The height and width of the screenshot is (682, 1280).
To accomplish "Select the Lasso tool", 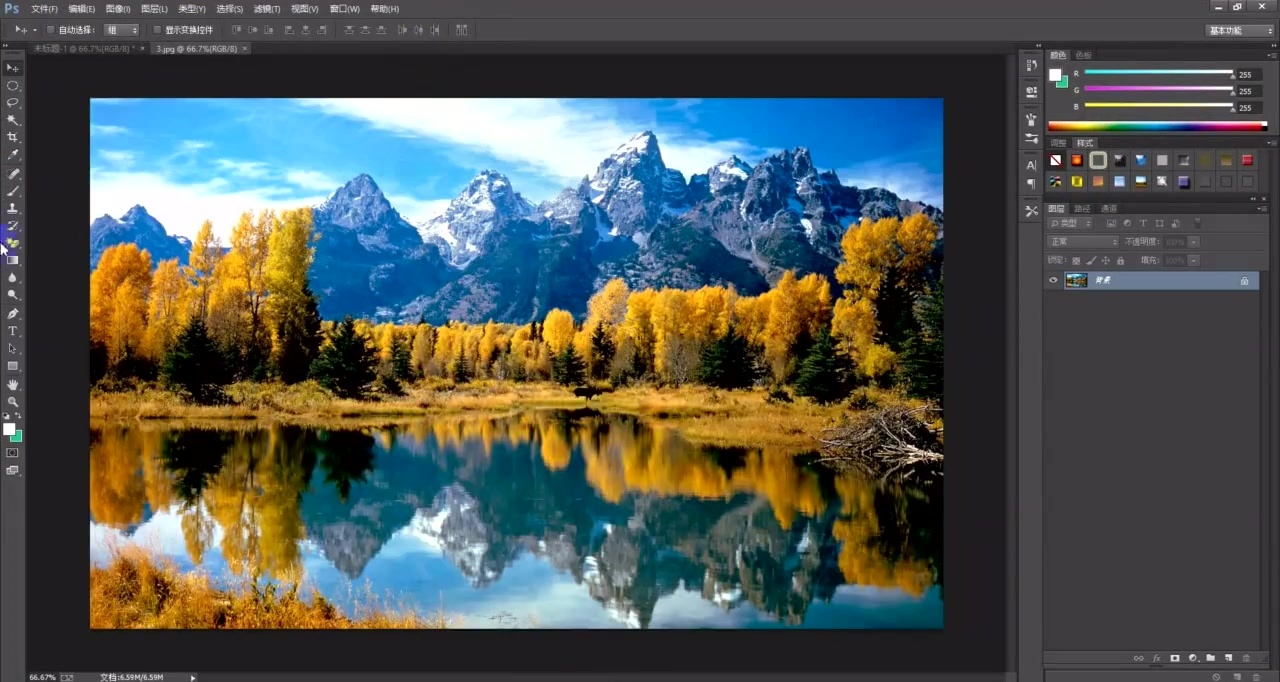I will (x=13, y=102).
